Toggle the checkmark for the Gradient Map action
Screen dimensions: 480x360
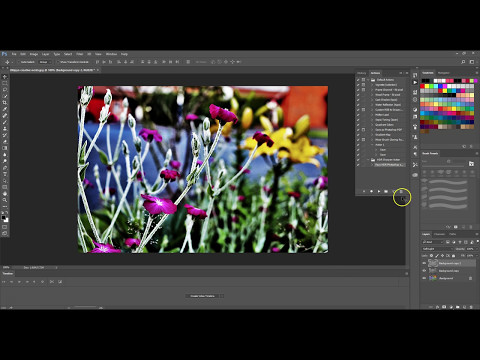358,135
